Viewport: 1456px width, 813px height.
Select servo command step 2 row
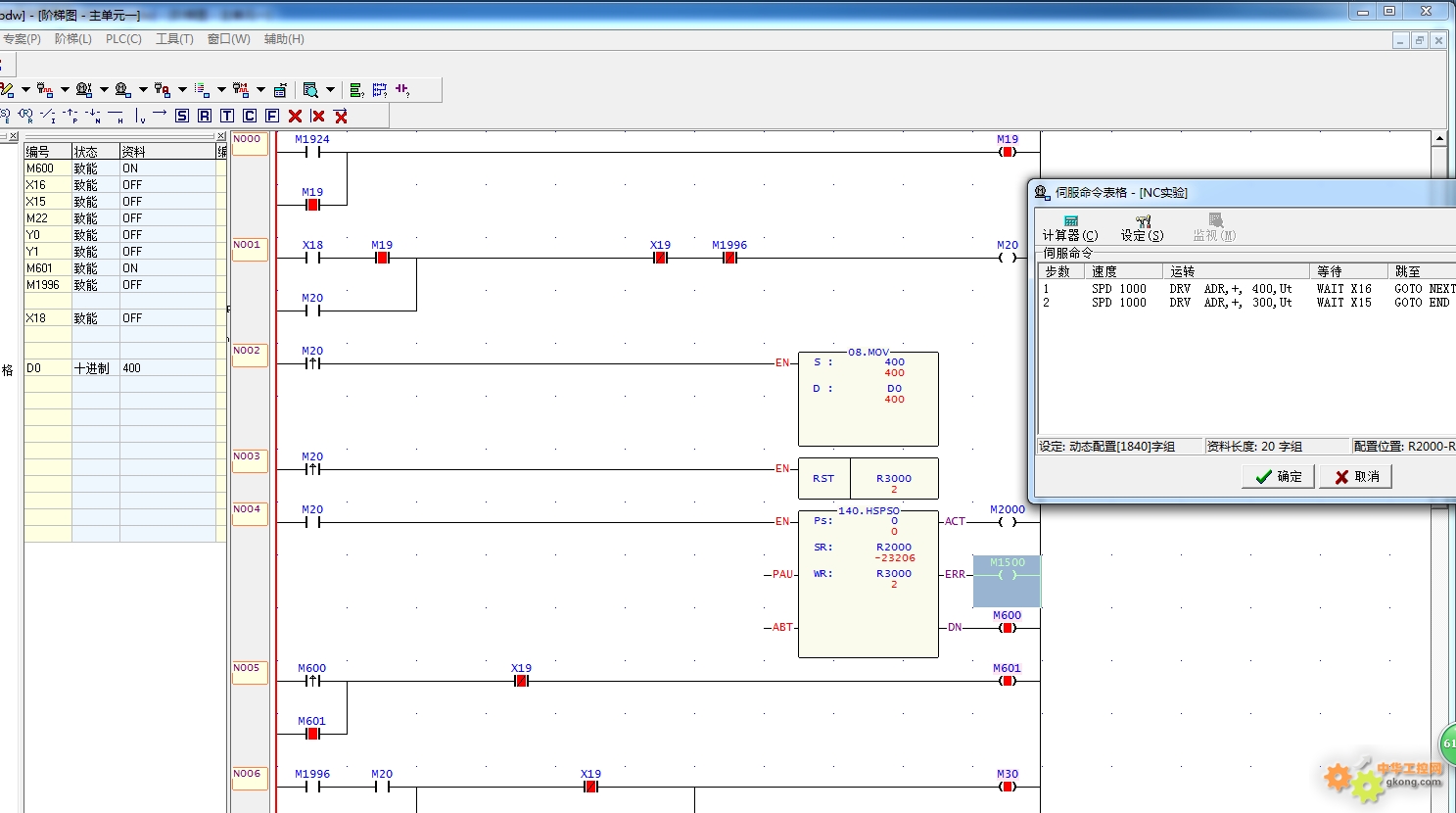pyautogui.click(x=1246, y=303)
